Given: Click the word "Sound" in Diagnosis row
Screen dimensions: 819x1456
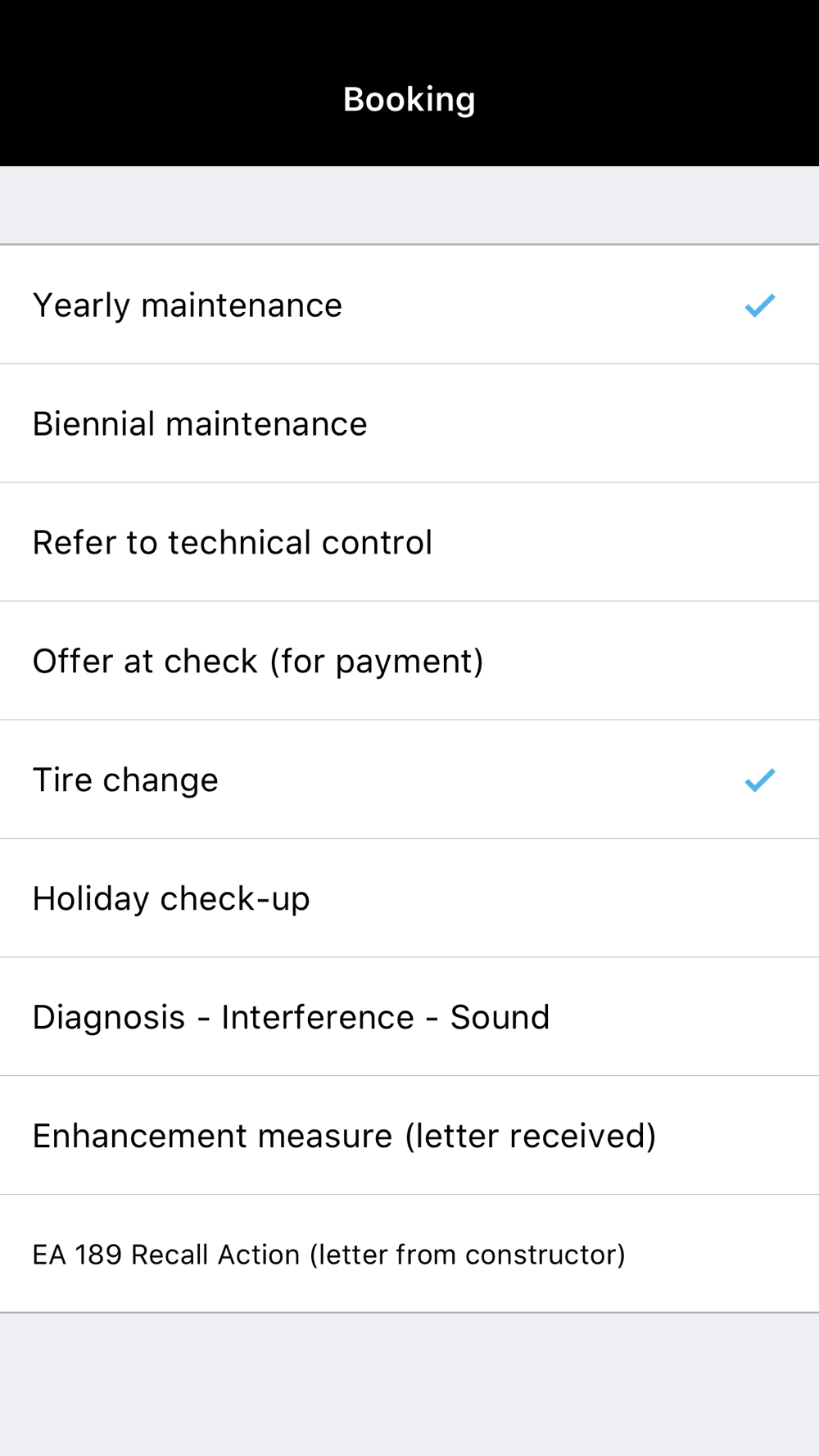Looking at the screenshot, I should 500,1018.
